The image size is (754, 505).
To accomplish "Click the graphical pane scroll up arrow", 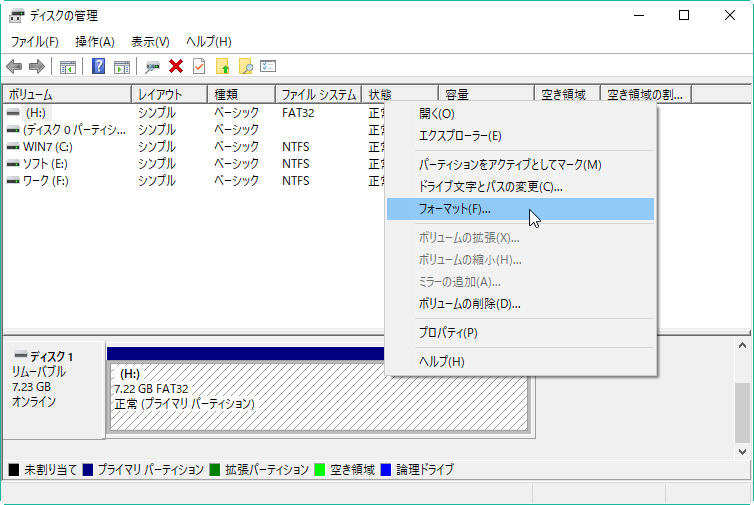I will pyautogui.click(x=742, y=345).
